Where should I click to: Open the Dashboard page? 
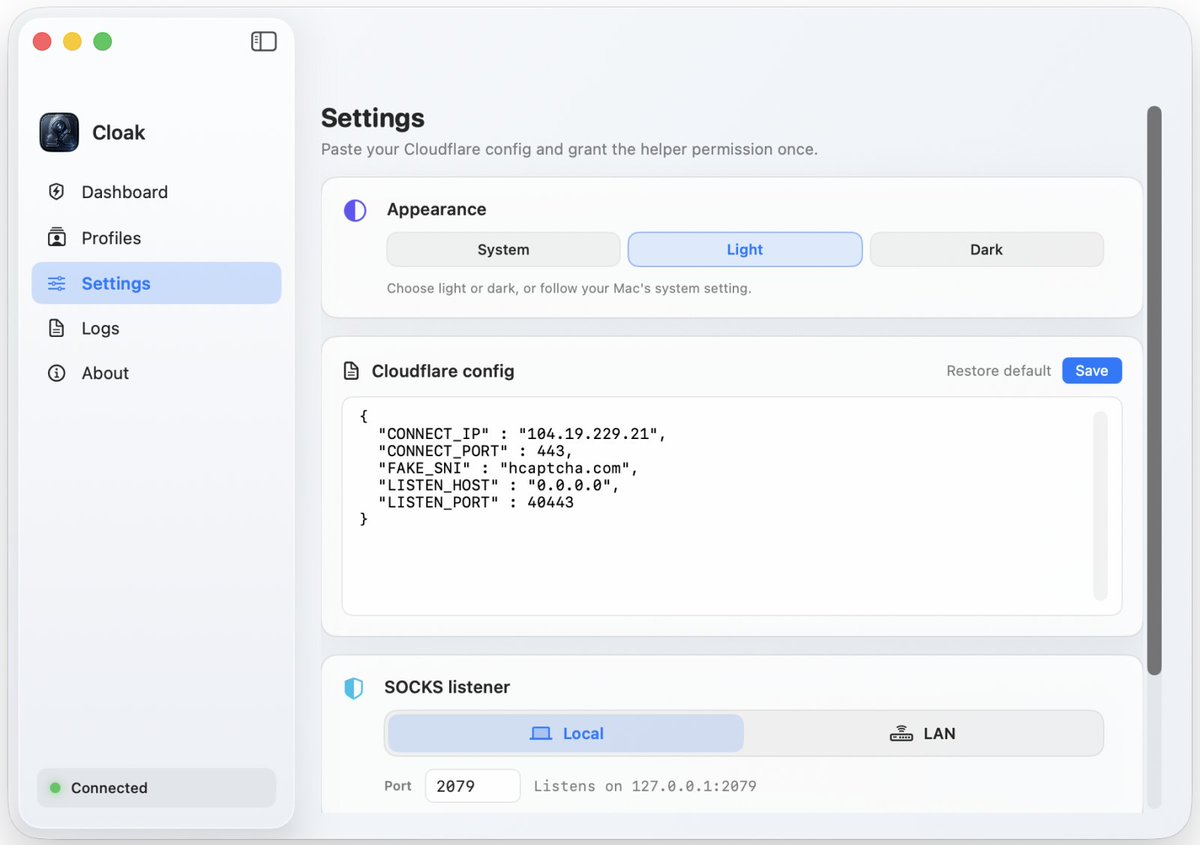157,192
